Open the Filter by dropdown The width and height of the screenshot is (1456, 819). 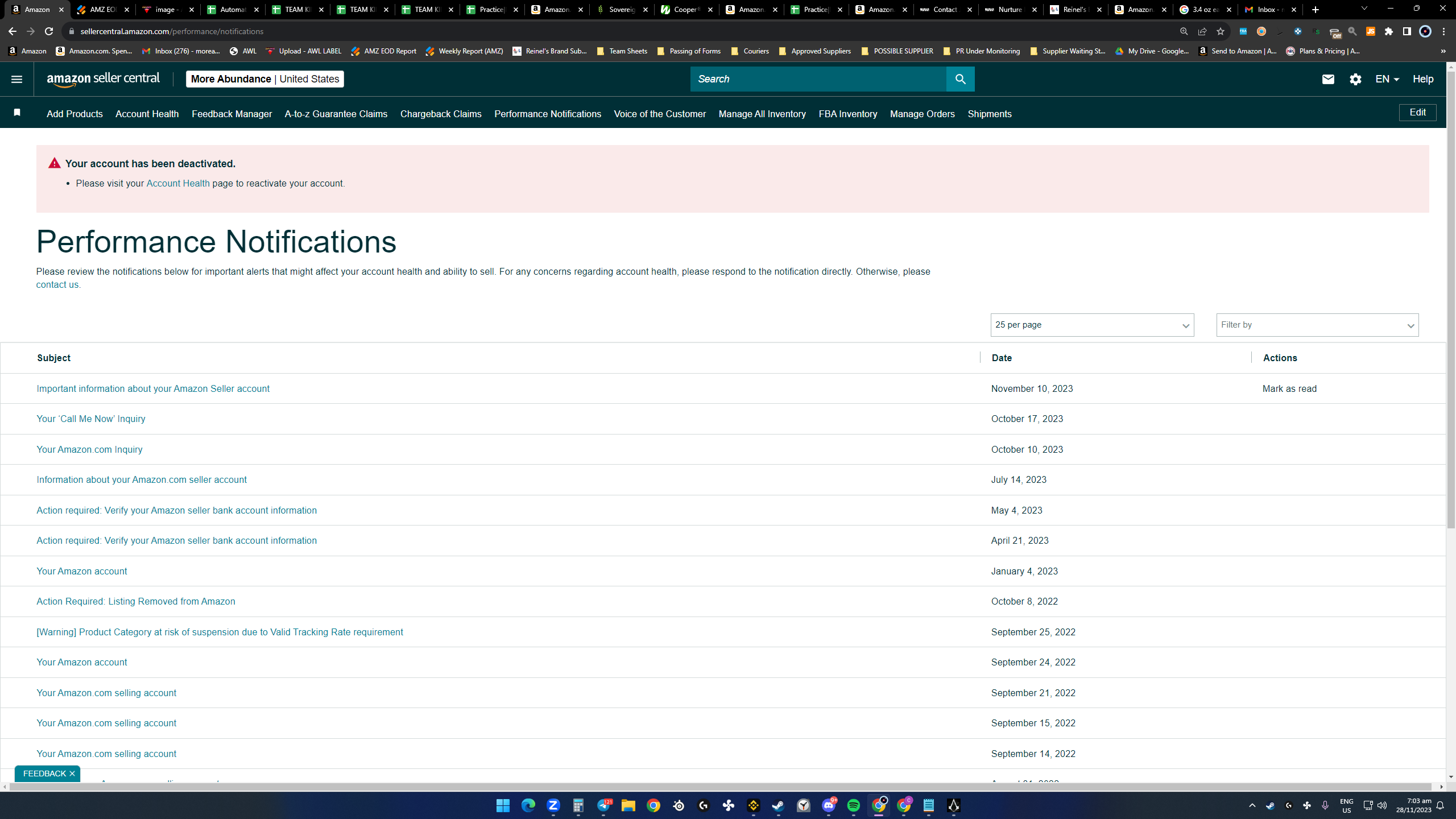[x=1317, y=325]
